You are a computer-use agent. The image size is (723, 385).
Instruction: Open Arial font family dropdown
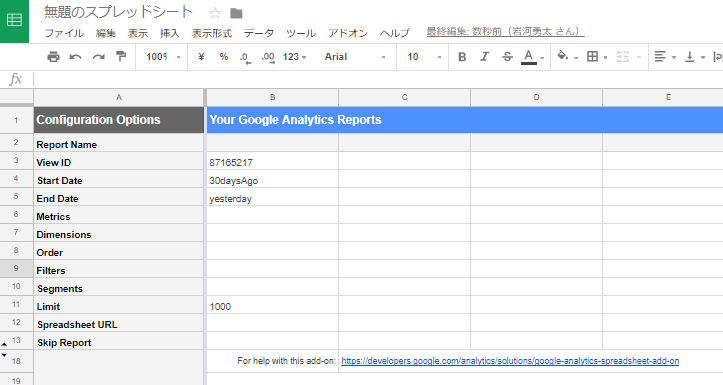(x=355, y=57)
